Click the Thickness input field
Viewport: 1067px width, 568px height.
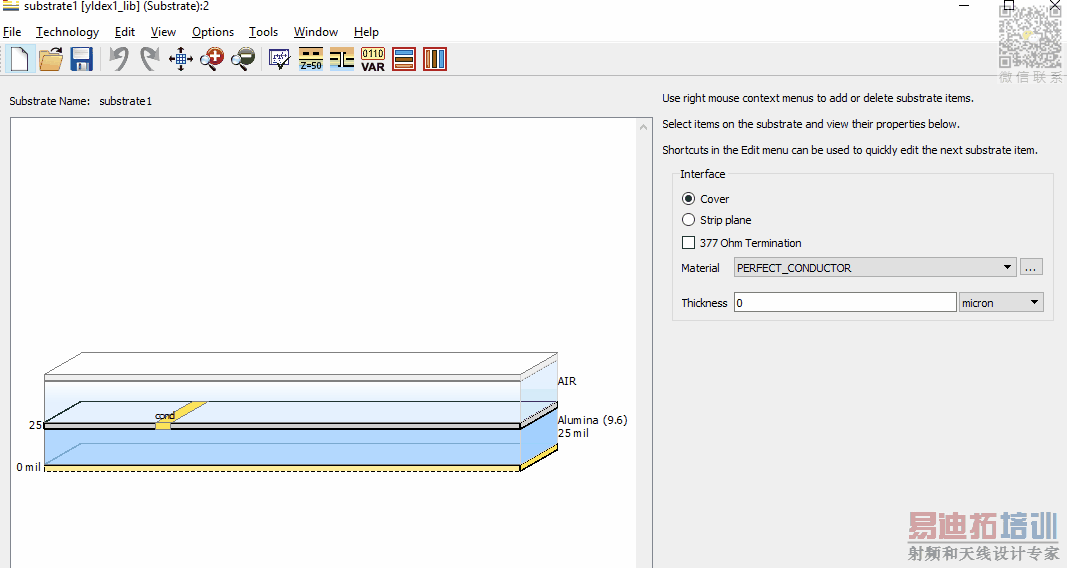click(x=845, y=303)
